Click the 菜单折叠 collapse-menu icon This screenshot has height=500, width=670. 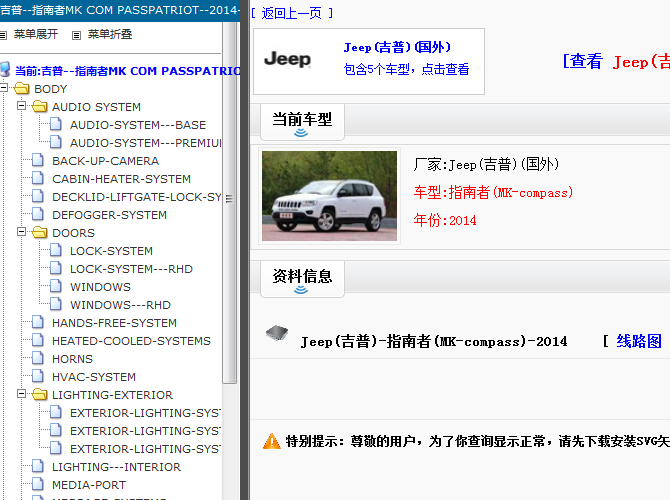coord(76,35)
